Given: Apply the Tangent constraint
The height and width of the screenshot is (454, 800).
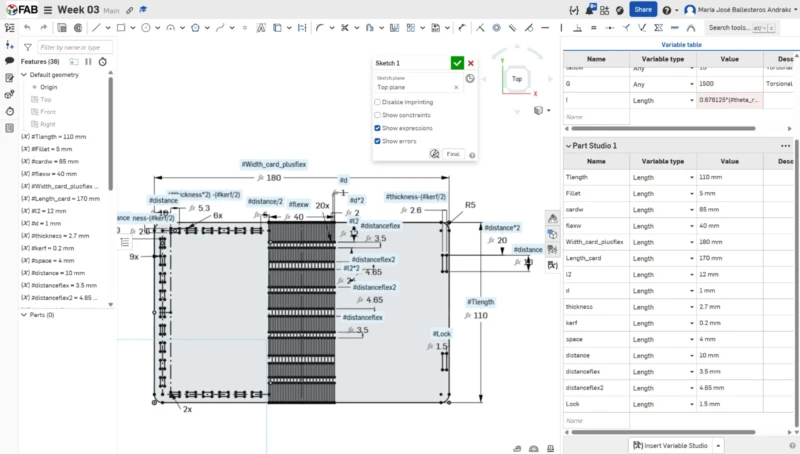Looking at the screenshot, I should tap(529, 28).
